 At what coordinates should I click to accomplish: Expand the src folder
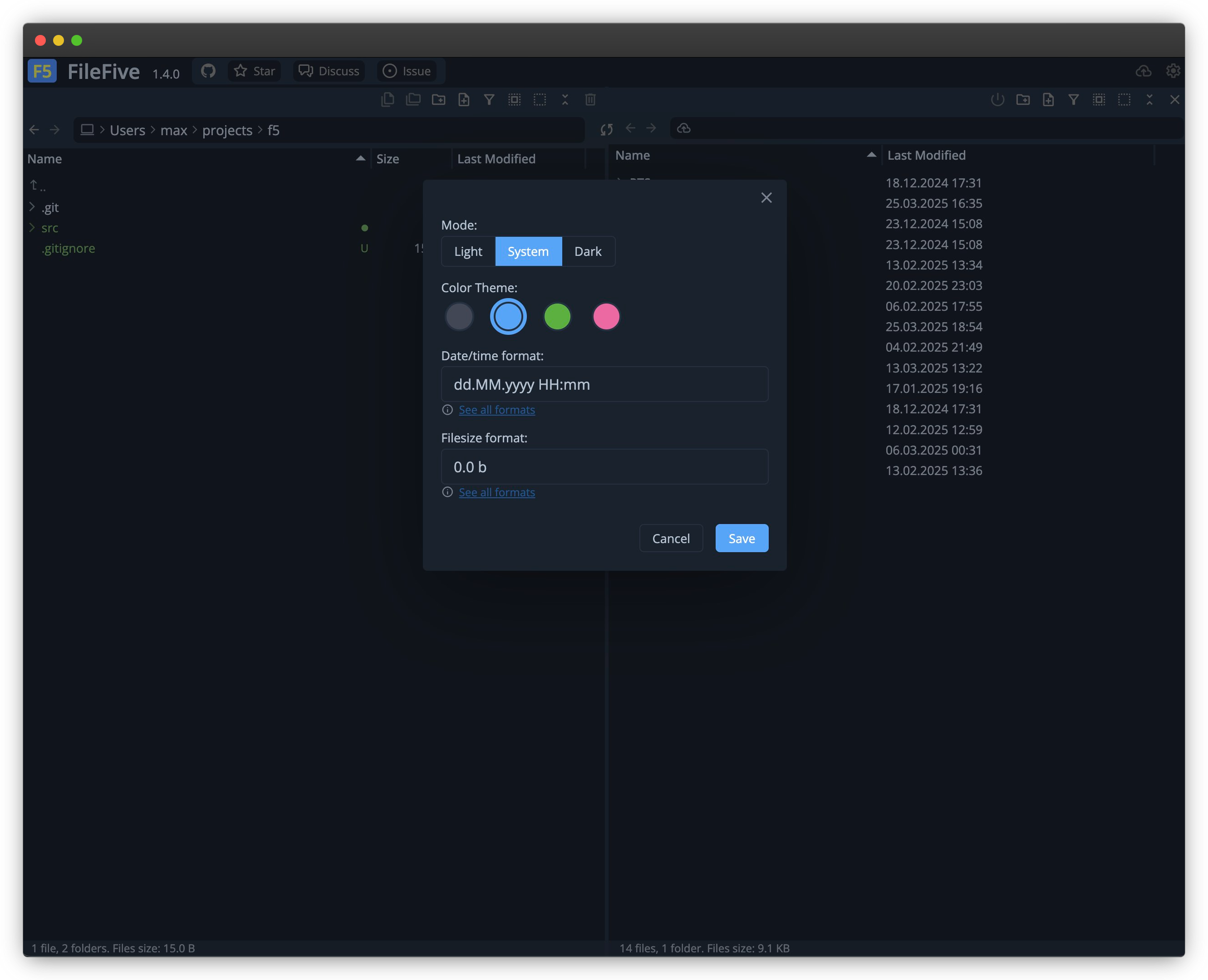tap(32, 227)
